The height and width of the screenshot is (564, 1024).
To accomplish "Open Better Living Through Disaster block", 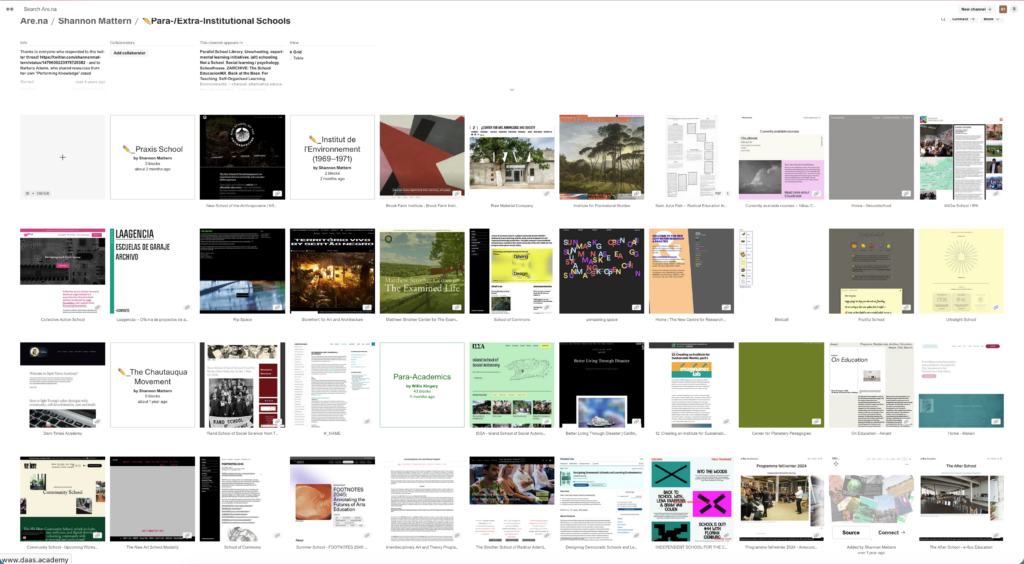I will [x=601, y=385].
